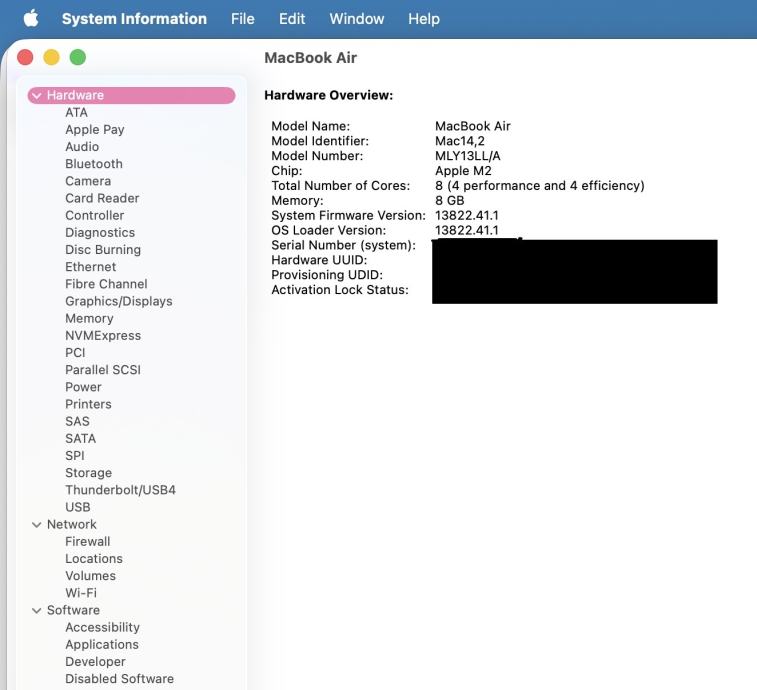Show Graphics/Displays details
Screen dimensions: 757x690
pos(119,301)
